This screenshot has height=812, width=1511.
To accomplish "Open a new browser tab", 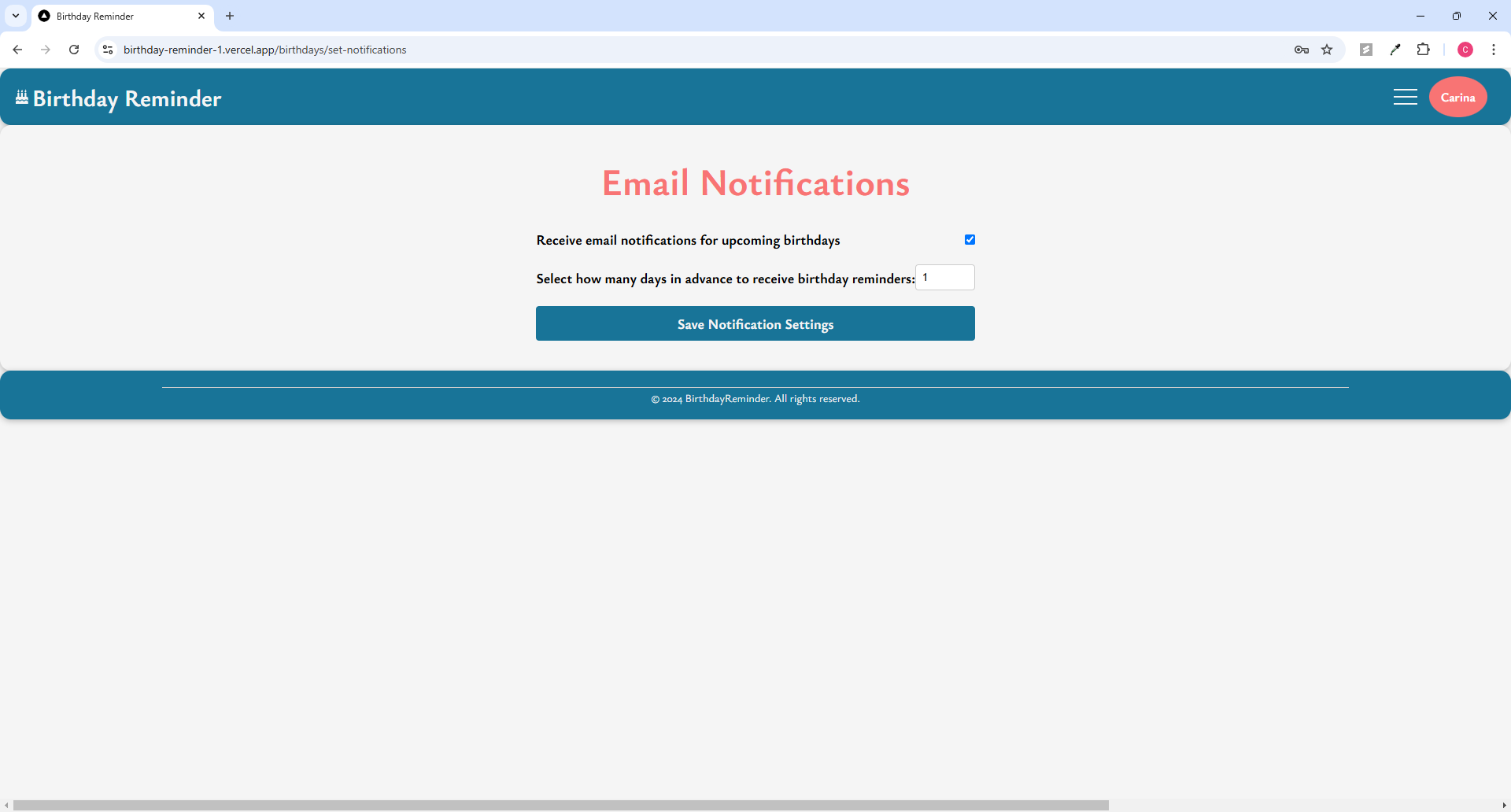I will (230, 16).
